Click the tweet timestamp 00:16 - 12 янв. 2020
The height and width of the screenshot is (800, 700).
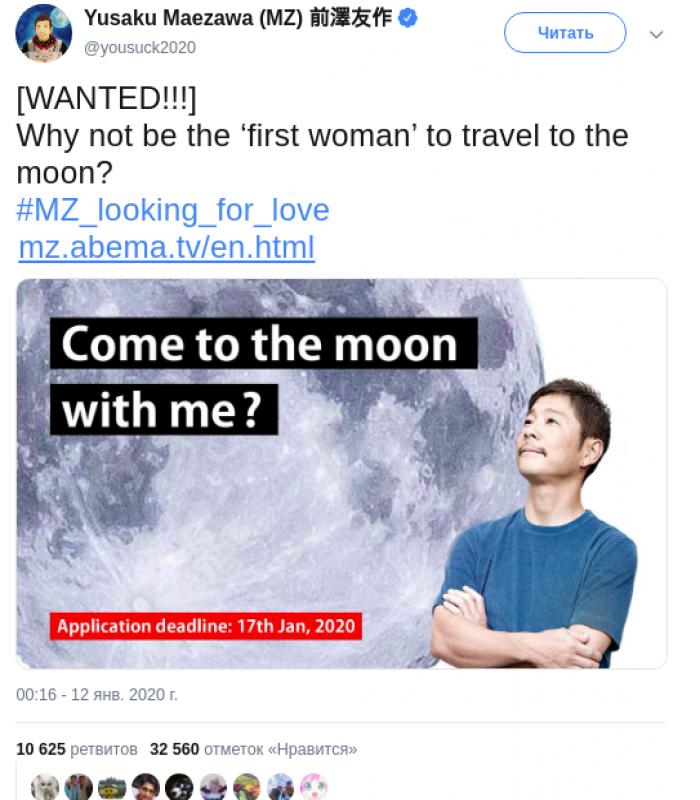(x=97, y=694)
